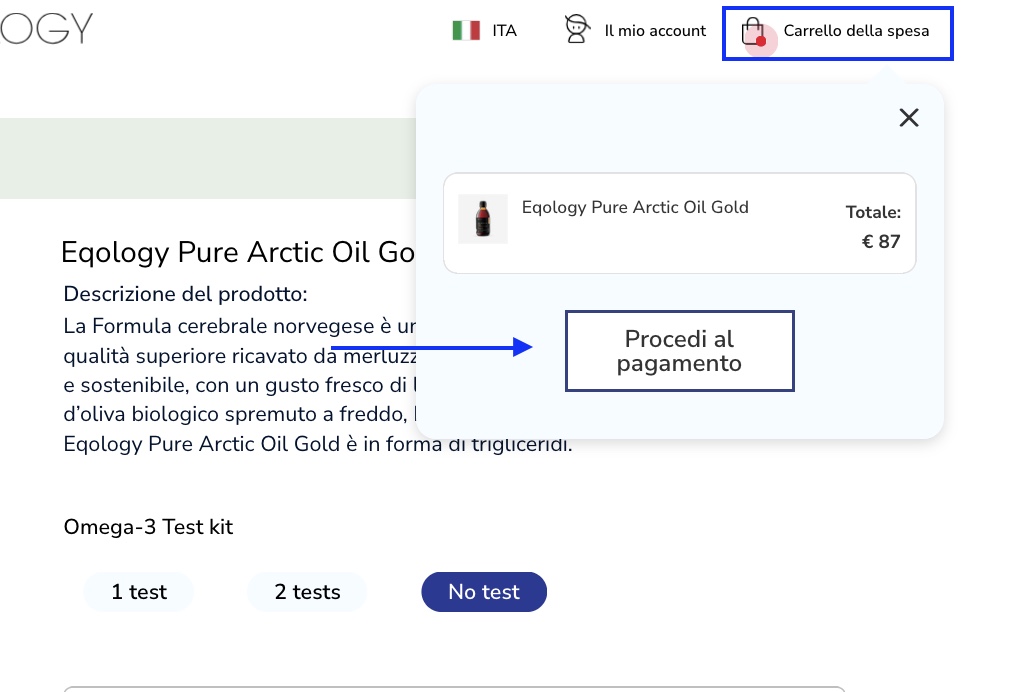Select ITA language option

[x=504, y=31]
